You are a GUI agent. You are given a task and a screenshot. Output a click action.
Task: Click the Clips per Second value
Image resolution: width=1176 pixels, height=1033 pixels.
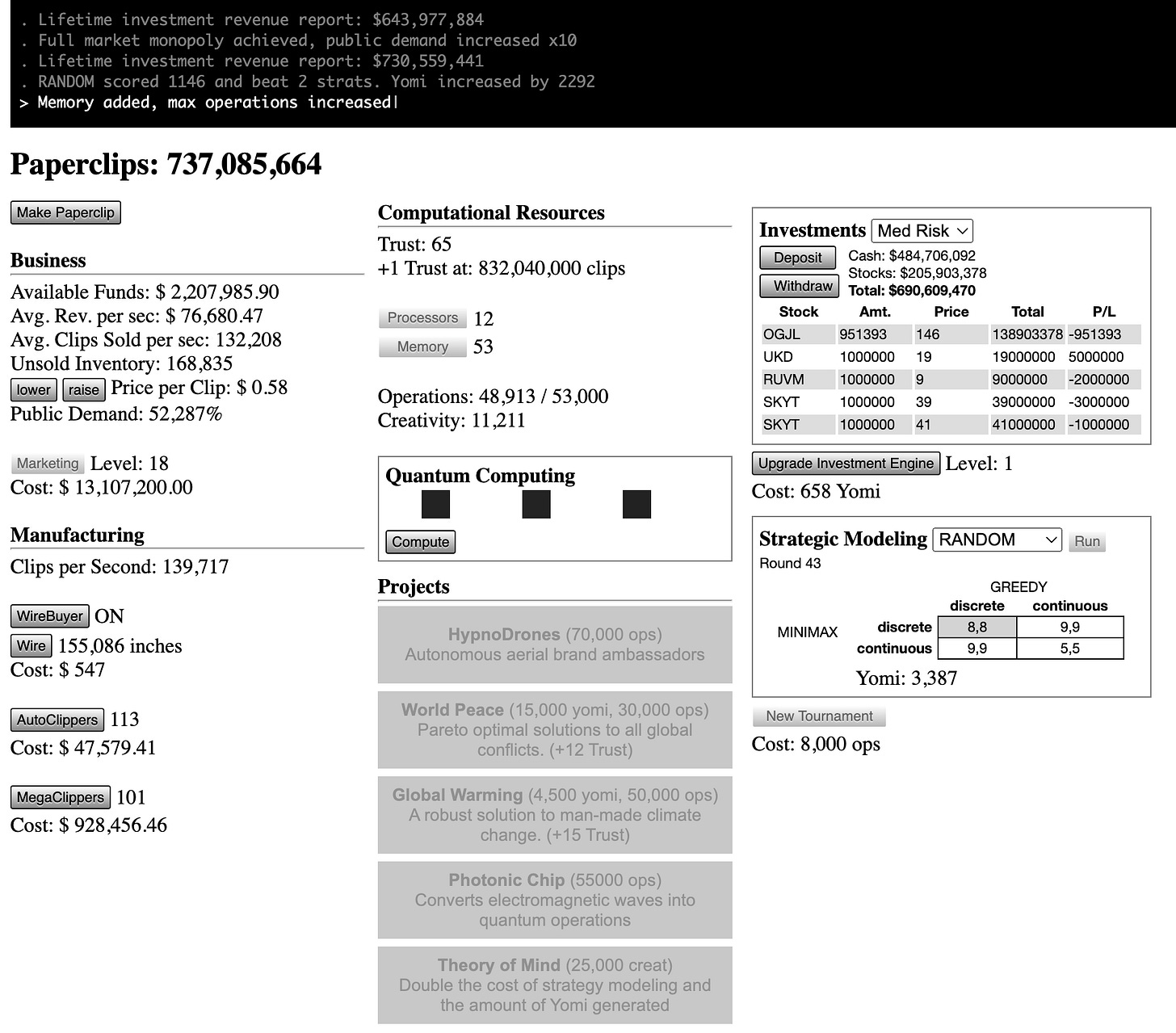(195, 567)
